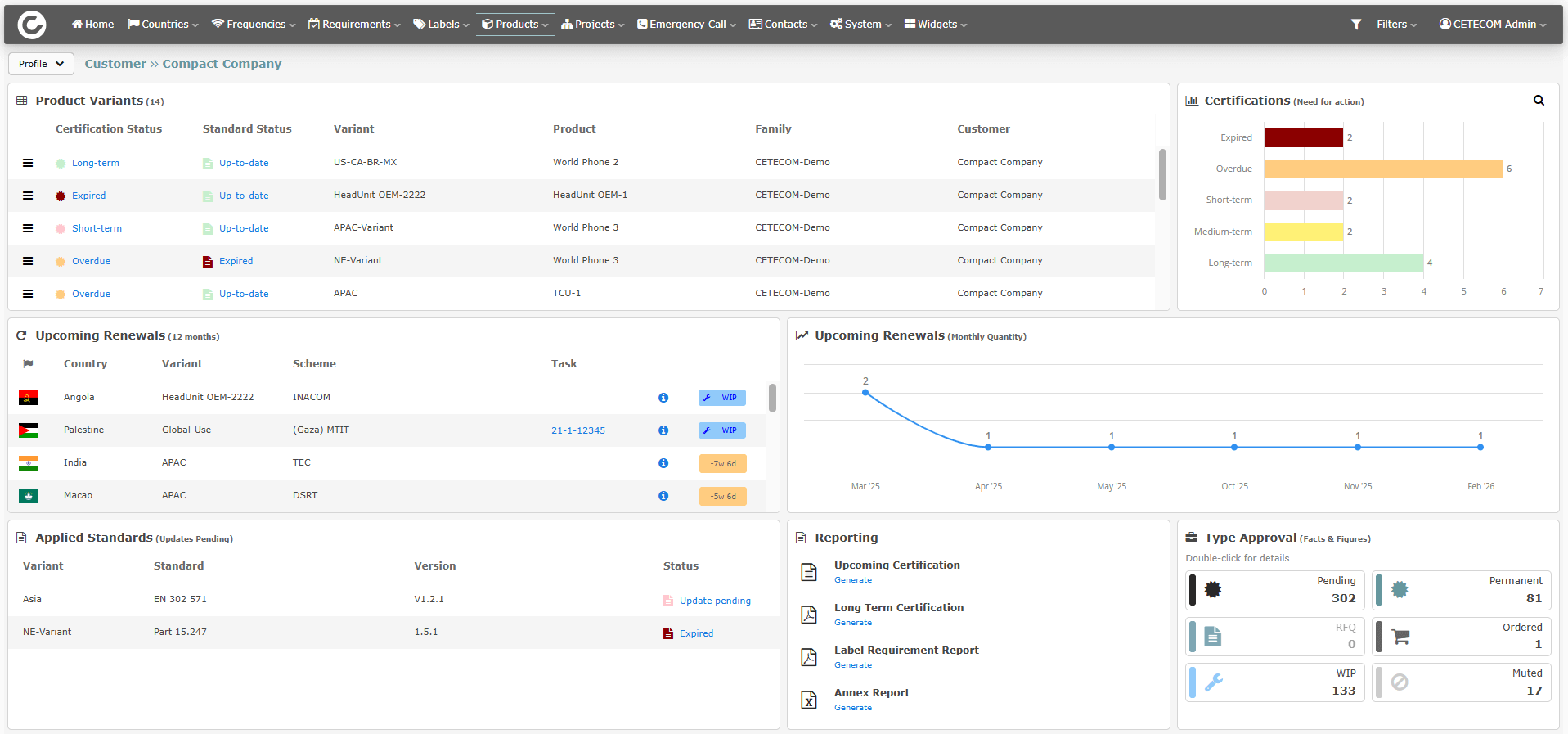
Task: Expand the Requirements menu
Action: tap(354, 25)
